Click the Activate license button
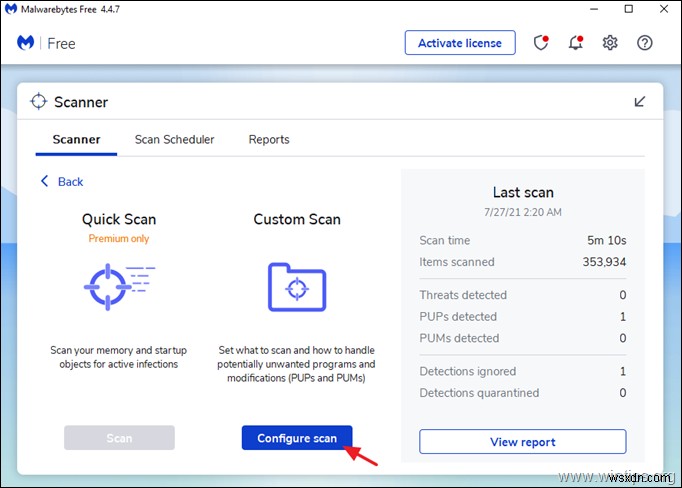 click(x=460, y=43)
